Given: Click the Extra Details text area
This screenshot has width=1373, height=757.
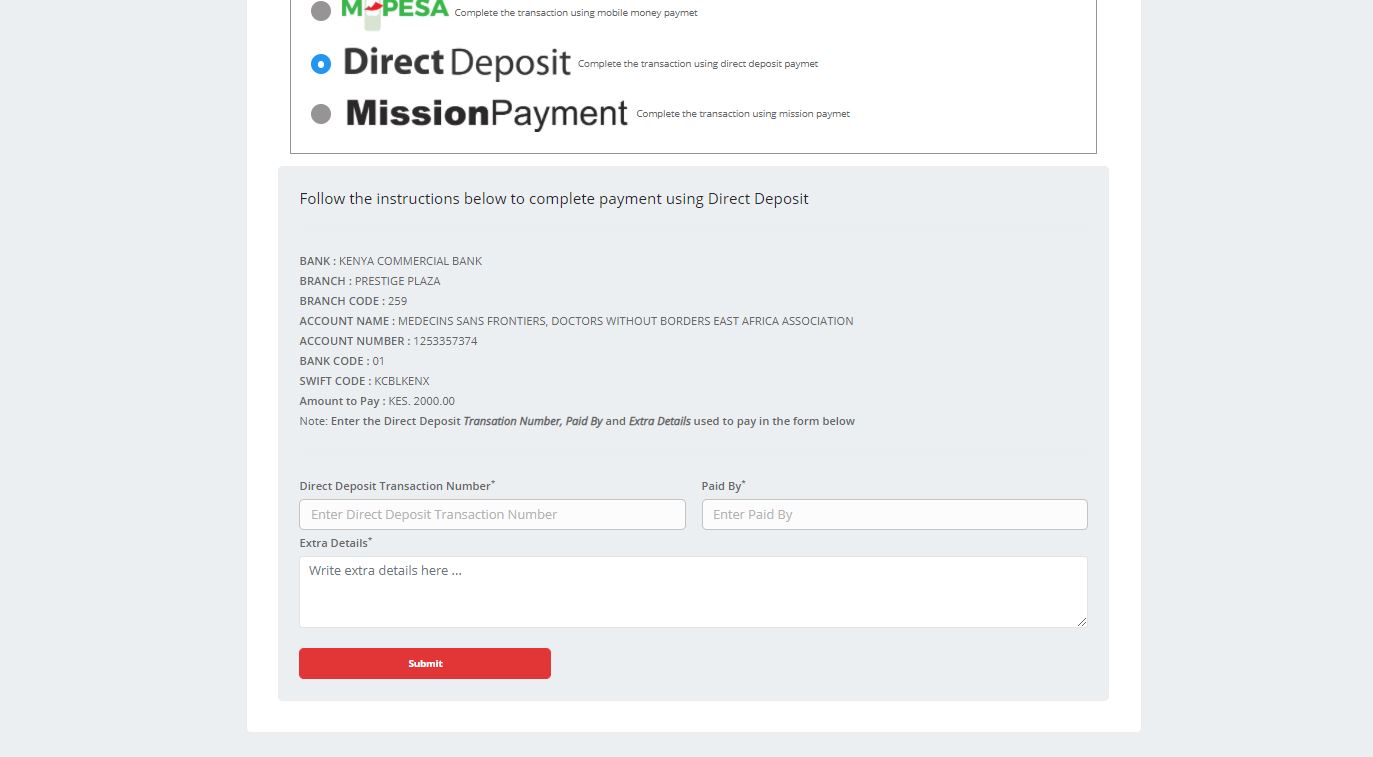Looking at the screenshot, I should [693, 592].
